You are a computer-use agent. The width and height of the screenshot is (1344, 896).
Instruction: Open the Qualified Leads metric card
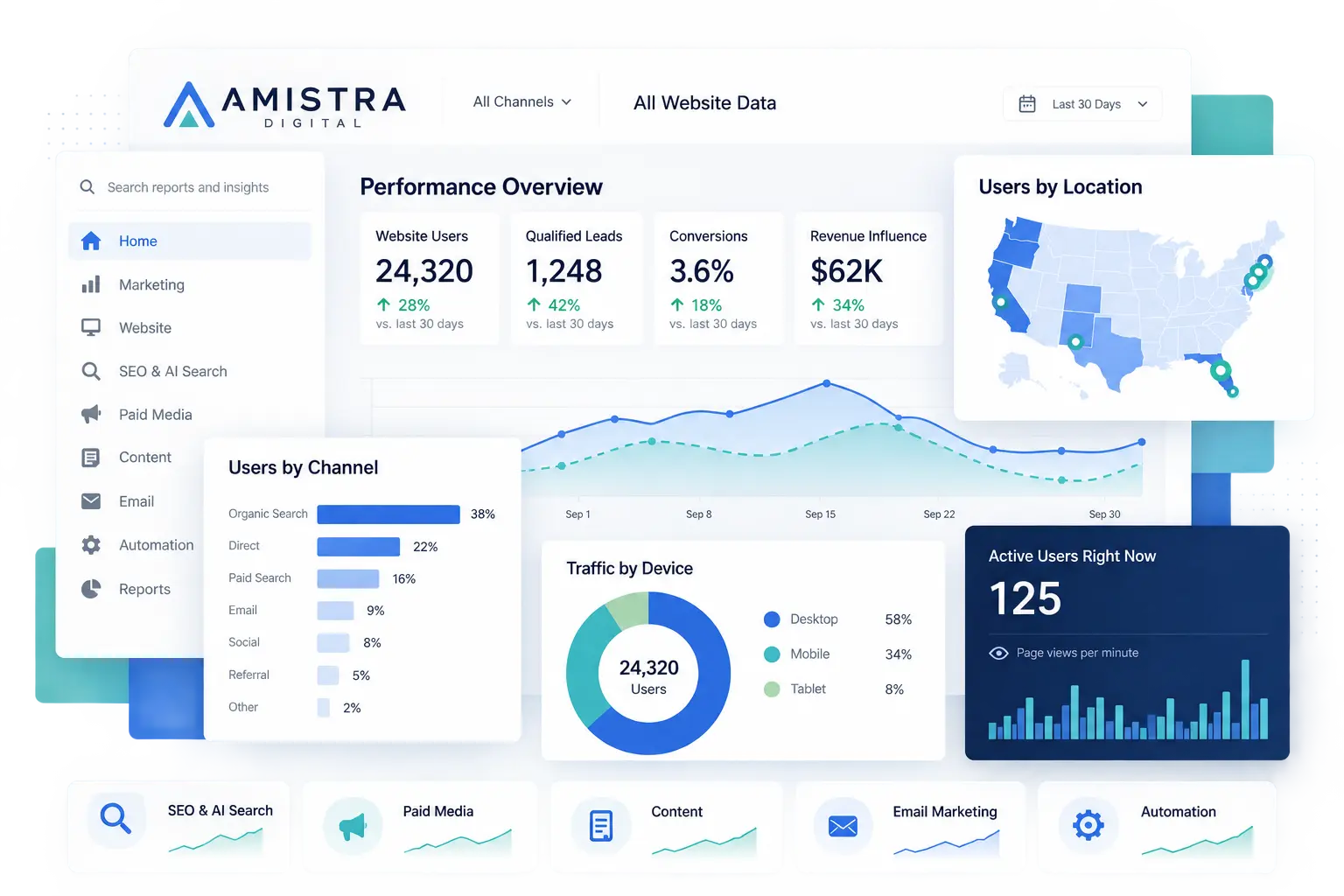coord(577,279)
